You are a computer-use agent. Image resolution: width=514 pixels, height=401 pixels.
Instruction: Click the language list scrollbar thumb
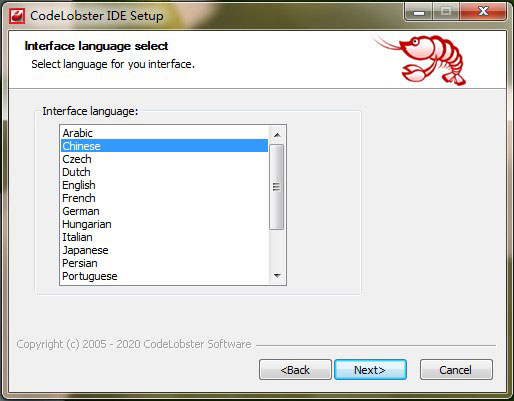pyautogui.click(x=277, y=187)
